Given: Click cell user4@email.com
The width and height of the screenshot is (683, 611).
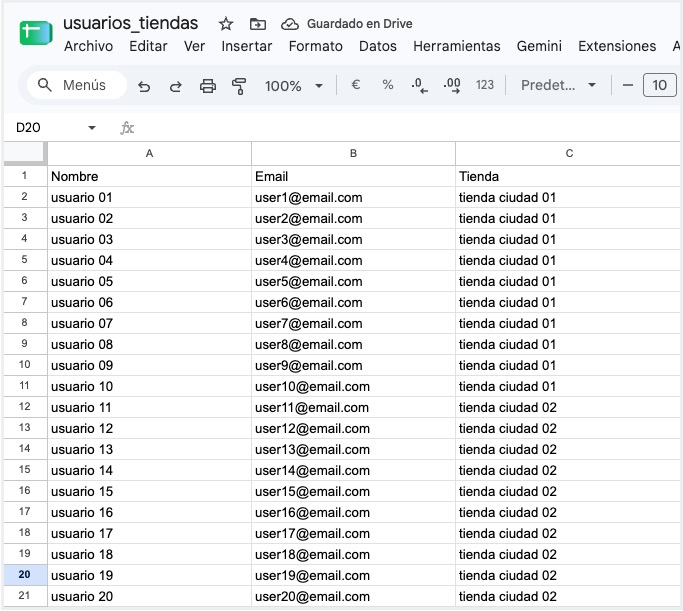Looking at the screenshot, I should (353, 260).
